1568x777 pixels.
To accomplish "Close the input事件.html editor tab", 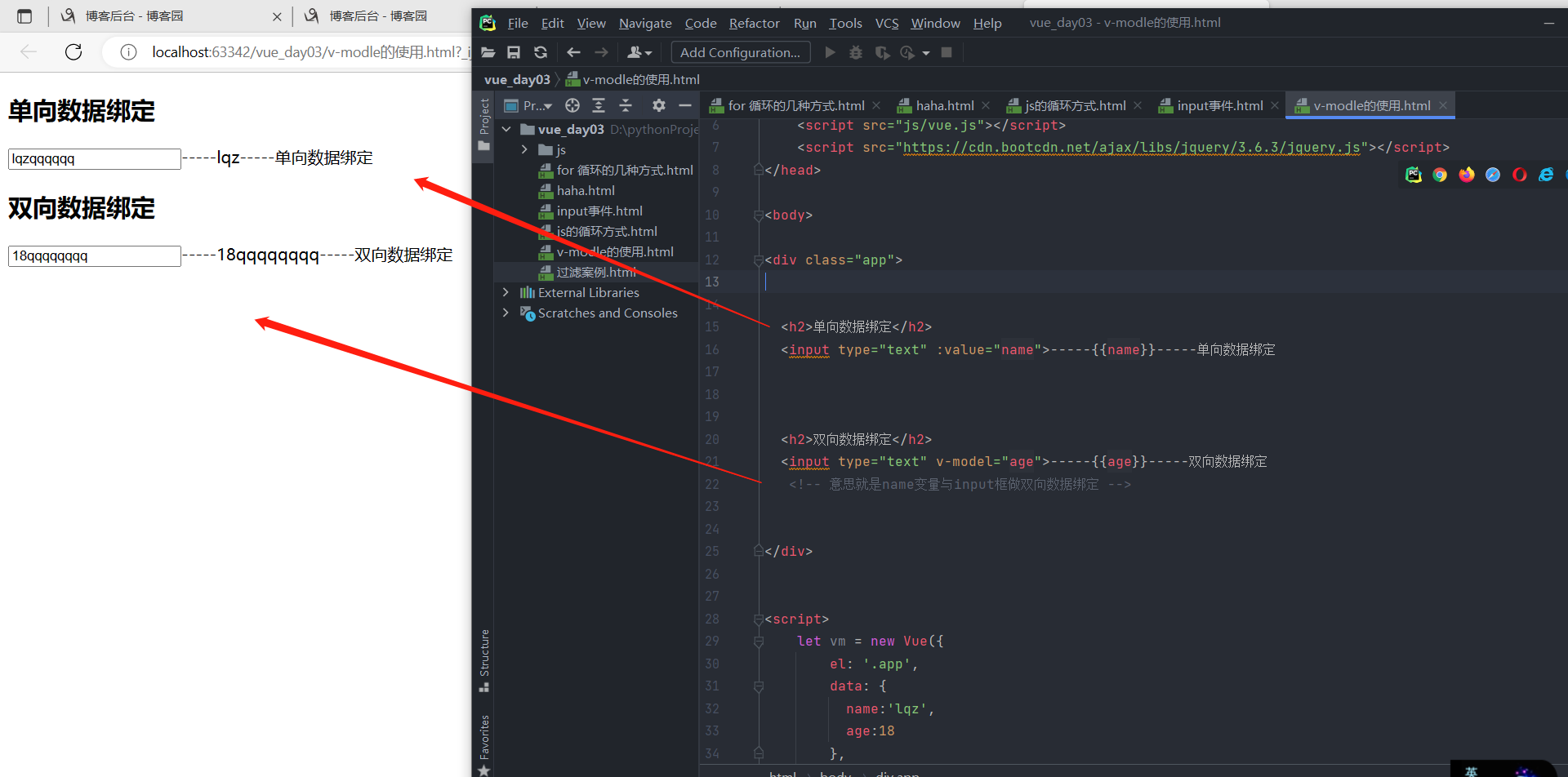I will pyautogui.click(x=1275, y=105).
